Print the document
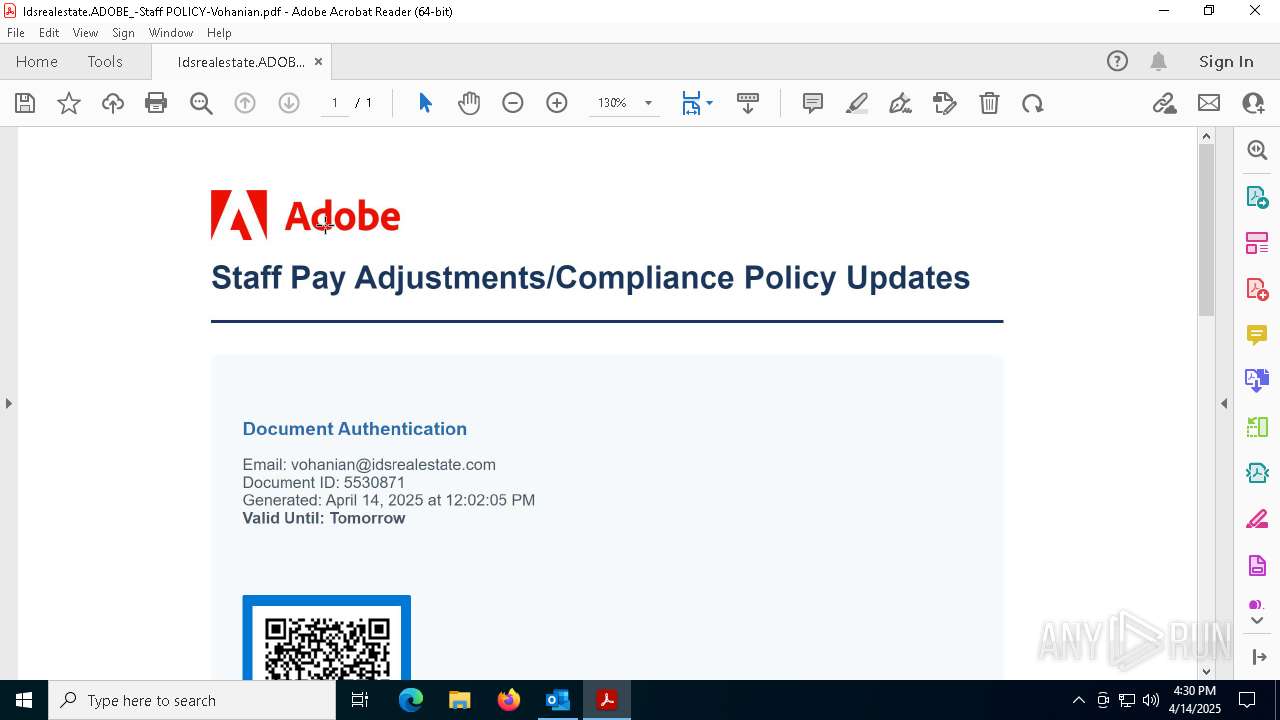The image size is (1280, 720). tap(156, 103)
